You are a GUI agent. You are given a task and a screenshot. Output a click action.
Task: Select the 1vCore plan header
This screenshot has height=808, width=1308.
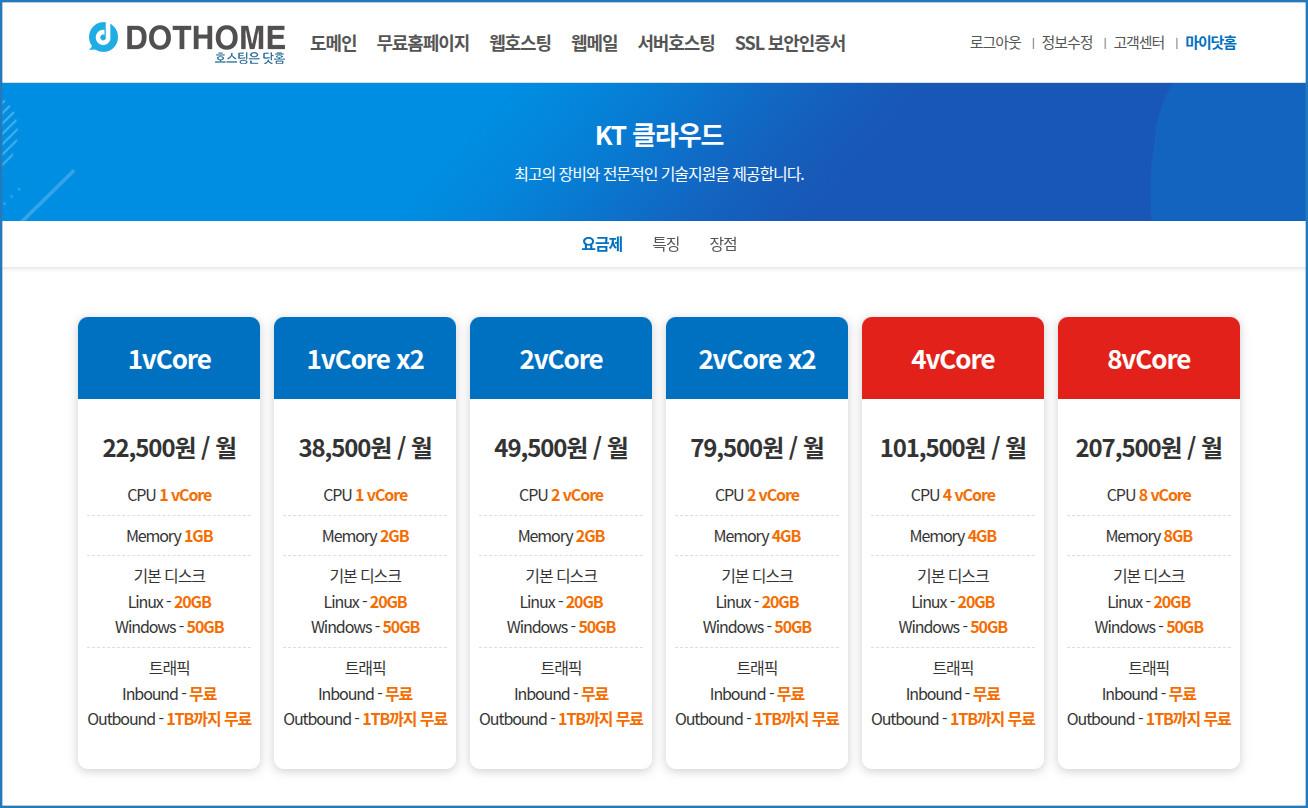coord(169,359)
